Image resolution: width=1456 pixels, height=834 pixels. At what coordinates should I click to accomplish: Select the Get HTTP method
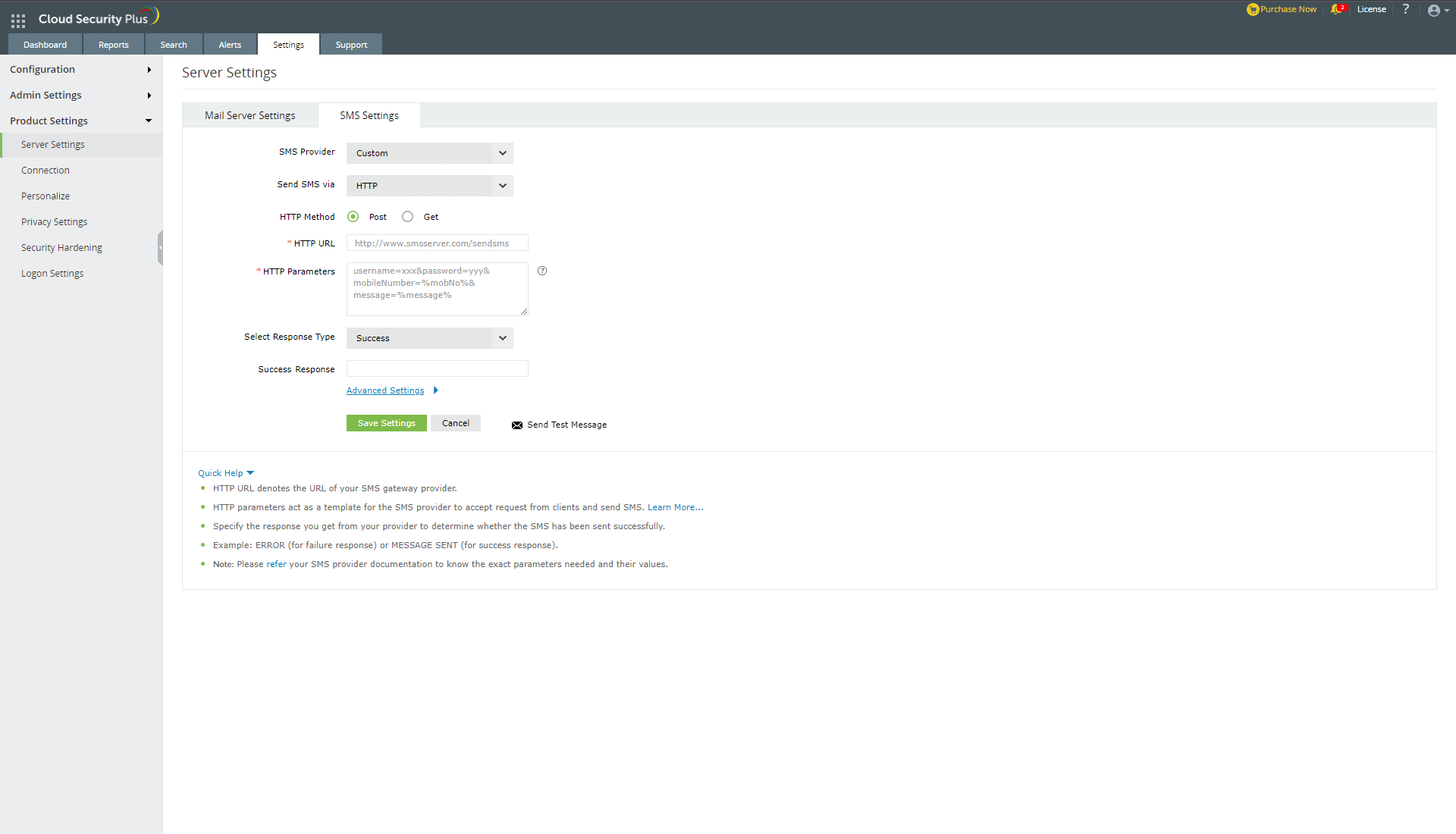coord(408,217)
